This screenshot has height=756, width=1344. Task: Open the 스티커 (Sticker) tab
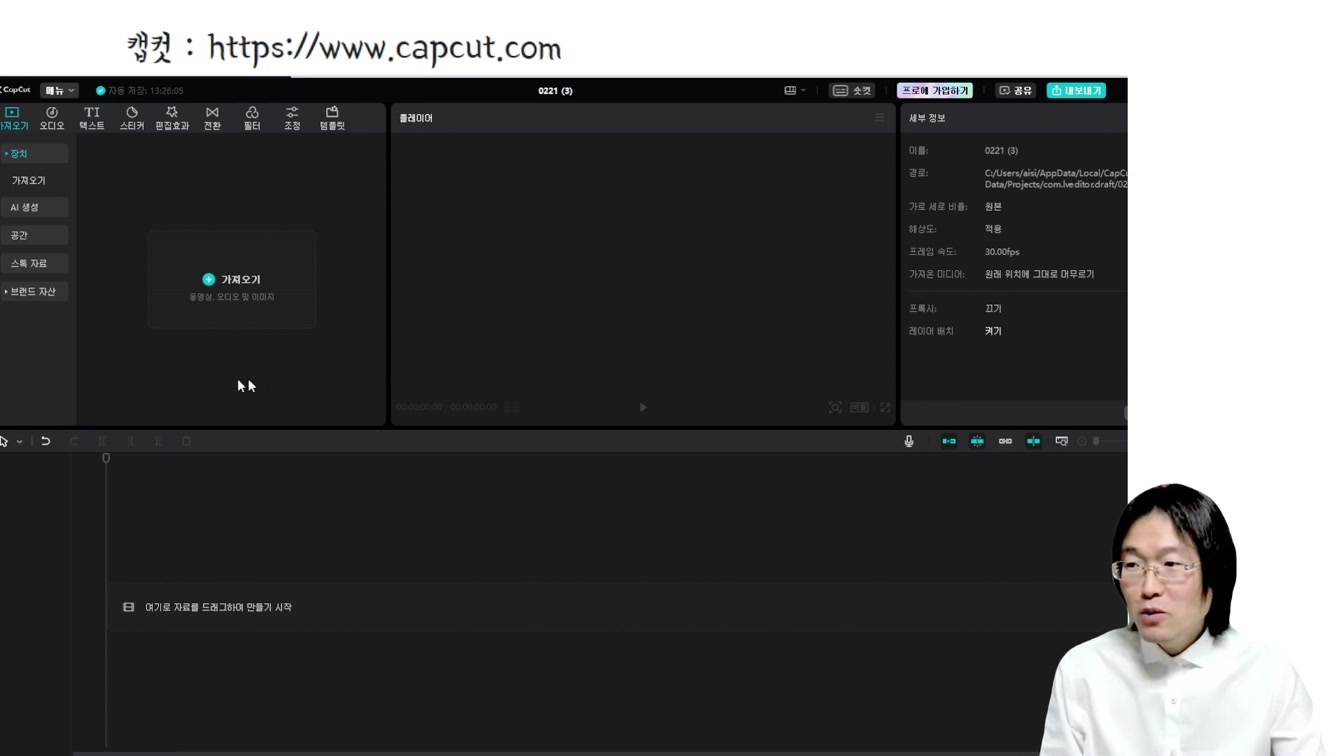(x=132, y=118)
